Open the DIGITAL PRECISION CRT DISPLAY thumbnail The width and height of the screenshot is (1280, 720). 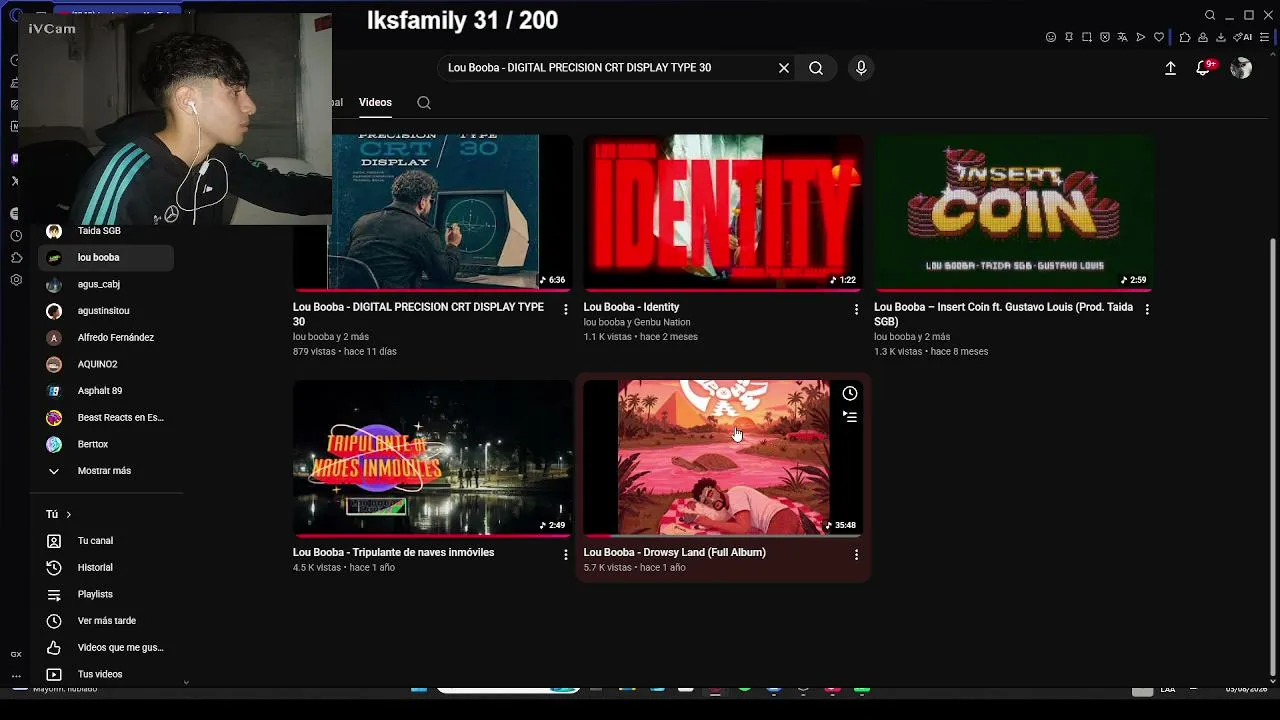coord(433,212)
